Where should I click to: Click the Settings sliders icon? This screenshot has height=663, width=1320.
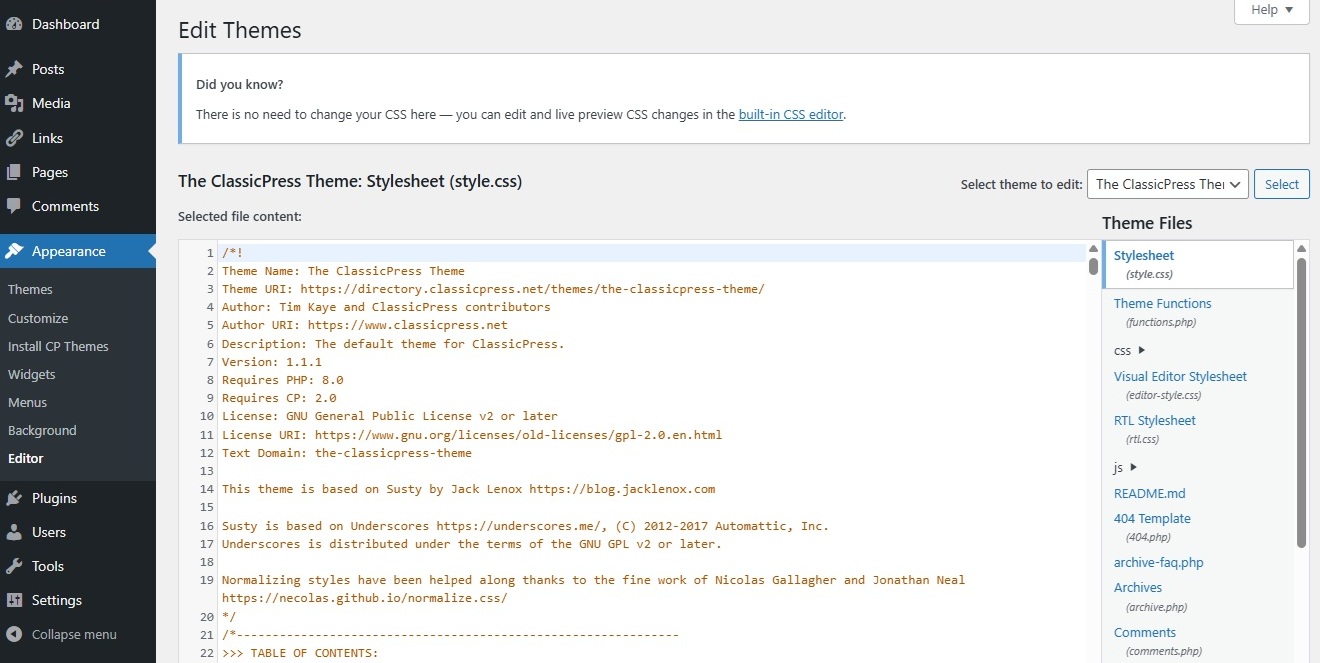(x=15, y=600)
